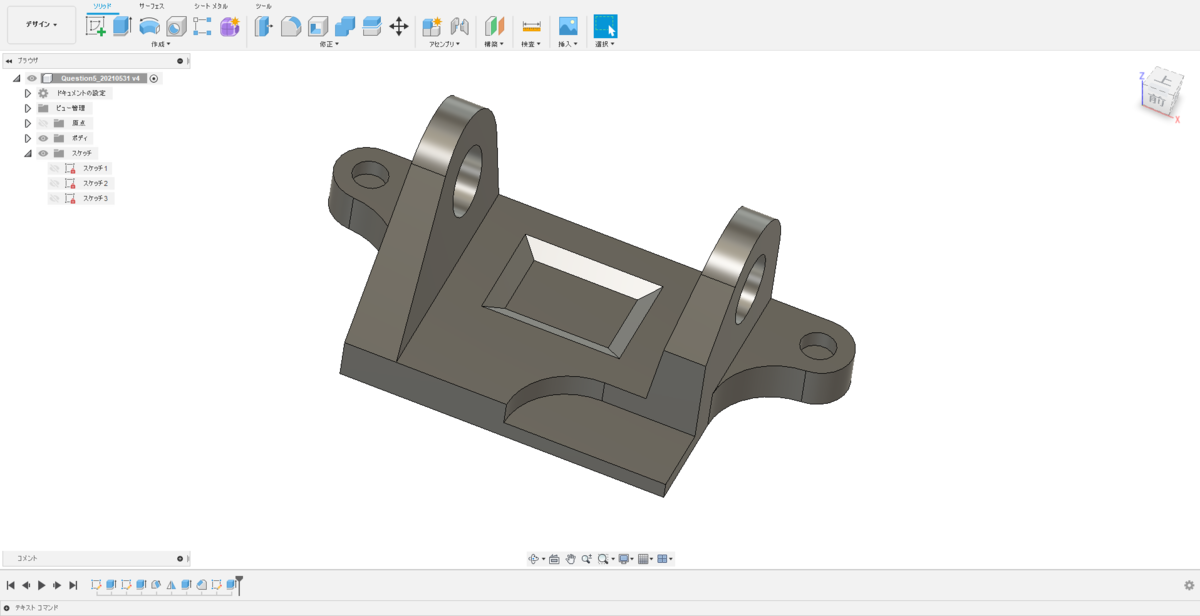1200x616 pixels.
Task: Select the Combine tool
Action: 345,27
